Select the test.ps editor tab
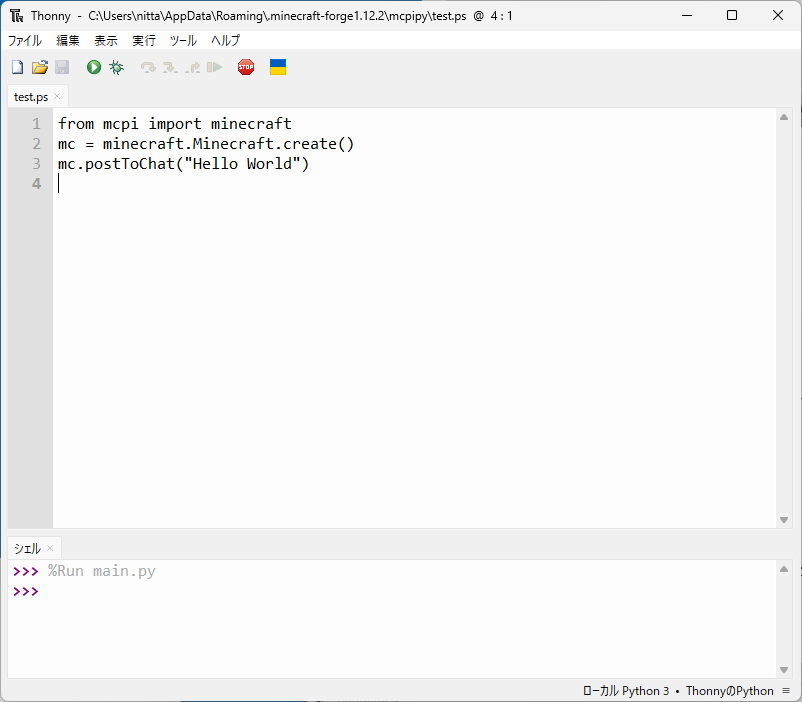The height and width of the screenshot is (702, 802). coord(31,97)
